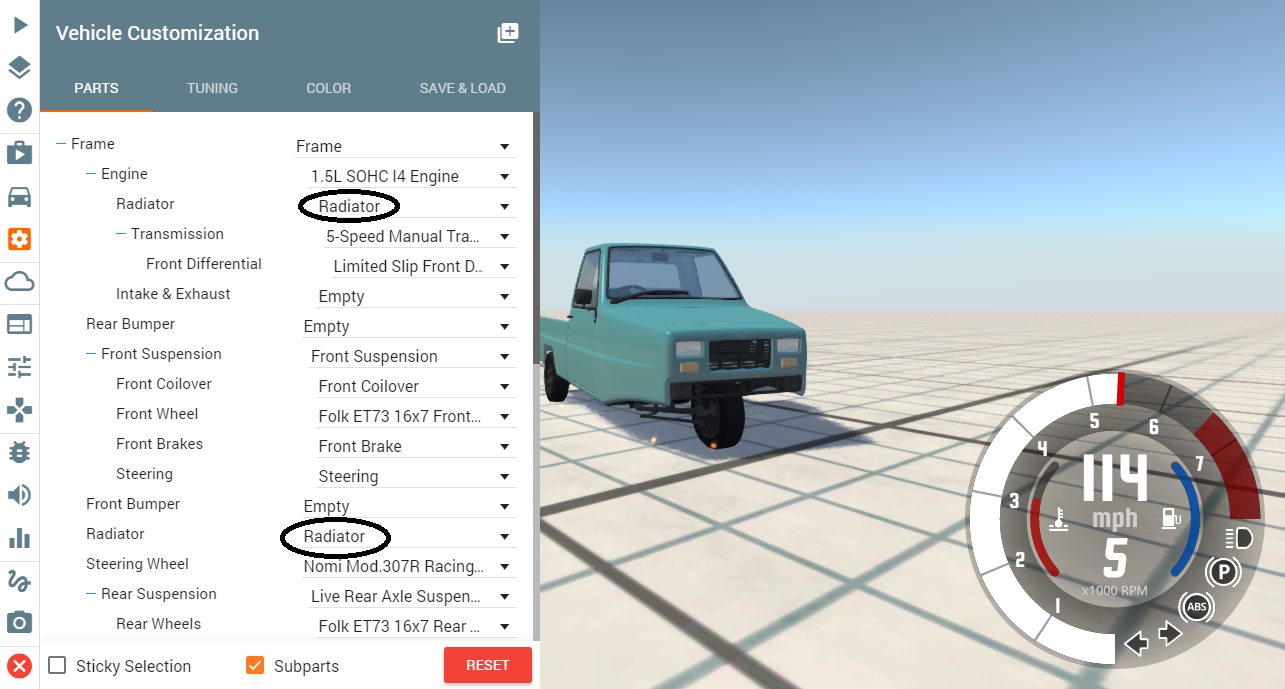Open the SAVE & LOAD tab
Viewport: 1285px width, 689px height.
[462, 88]
